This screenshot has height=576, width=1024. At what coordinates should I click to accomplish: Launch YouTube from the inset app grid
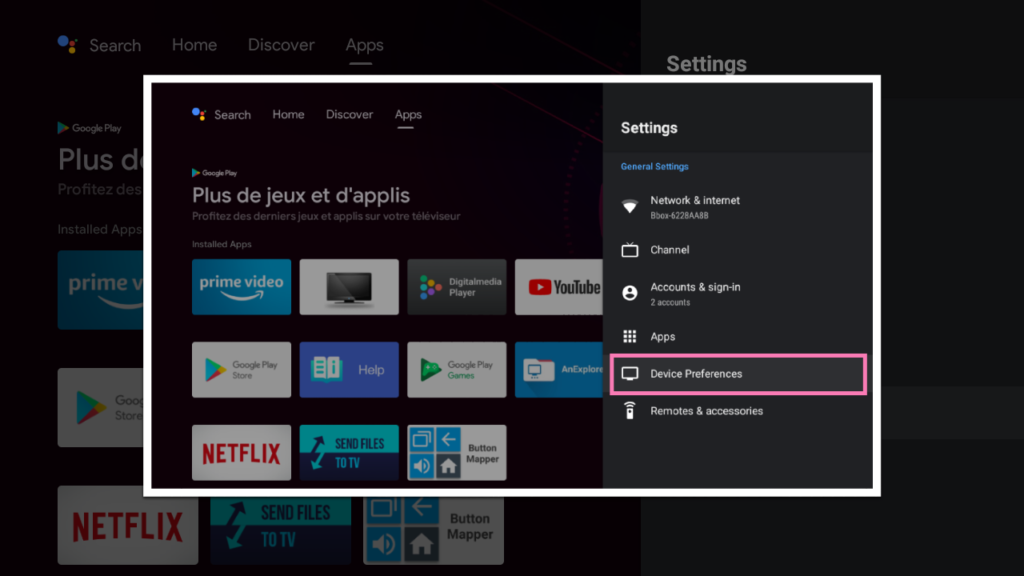pyautogui.click(x=558, y=287)
